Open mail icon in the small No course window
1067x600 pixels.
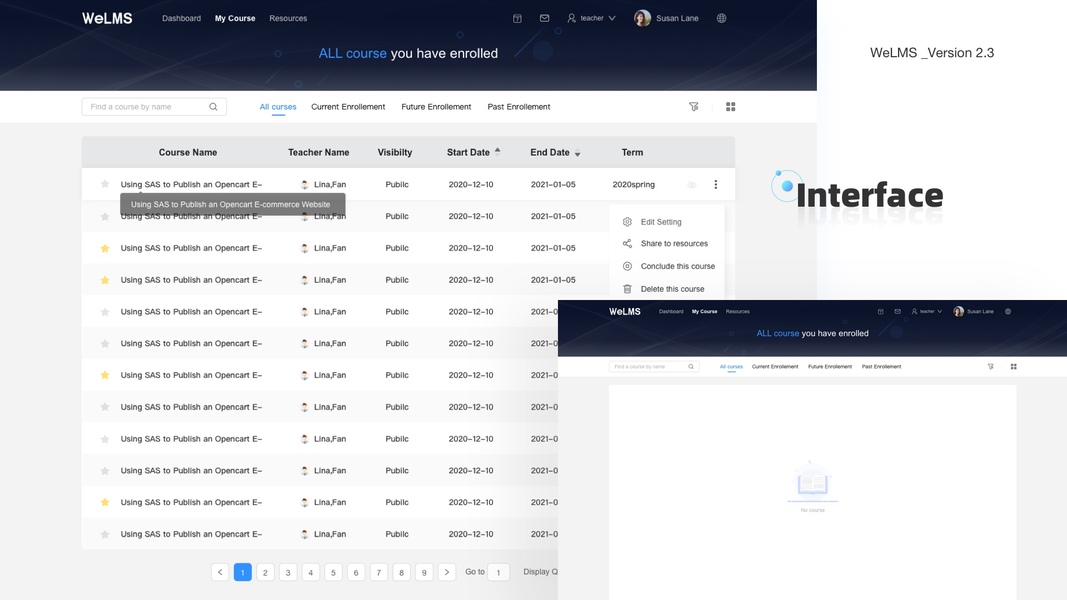(x=898, y=312)
